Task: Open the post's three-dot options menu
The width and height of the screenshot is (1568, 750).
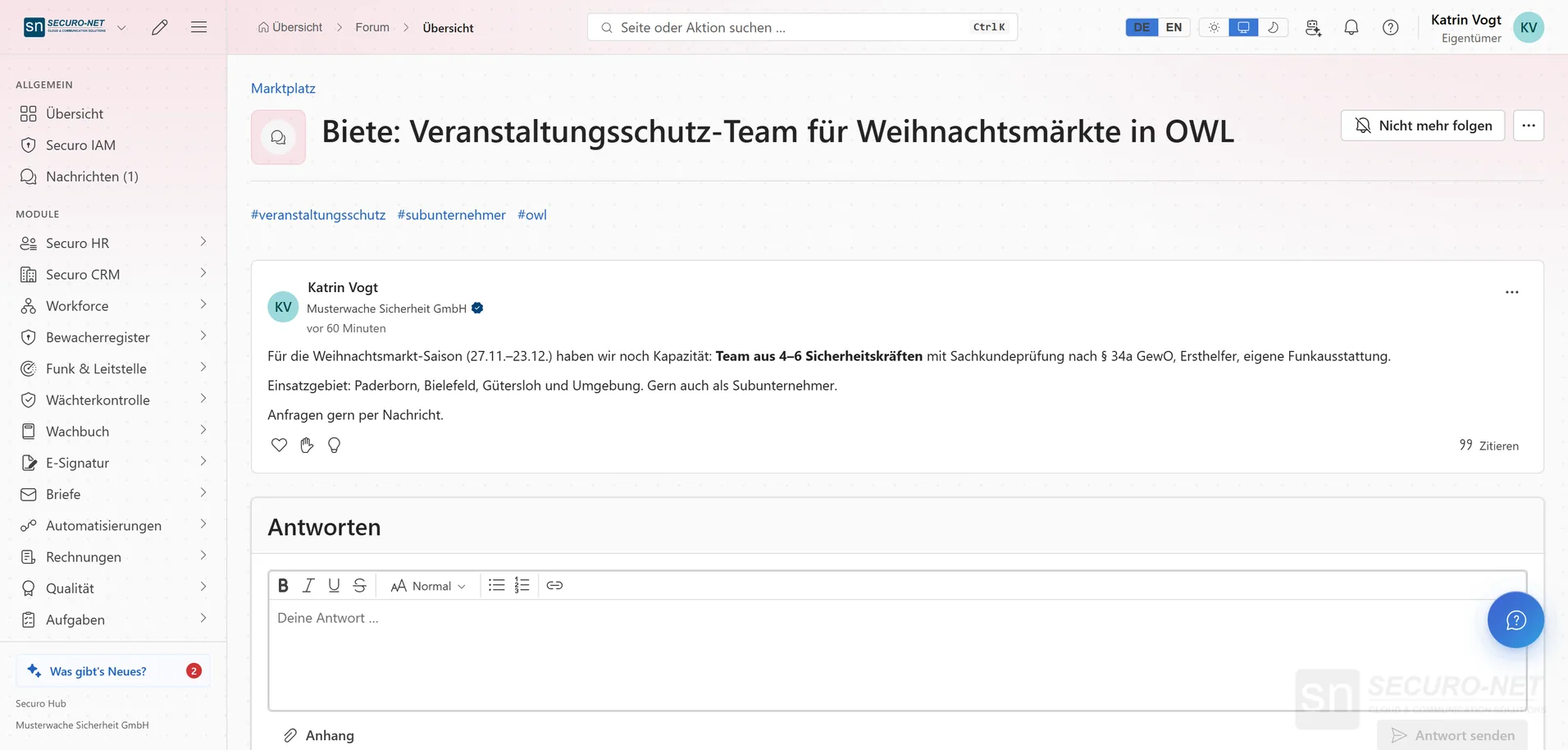Action: tap(1511, 292)
